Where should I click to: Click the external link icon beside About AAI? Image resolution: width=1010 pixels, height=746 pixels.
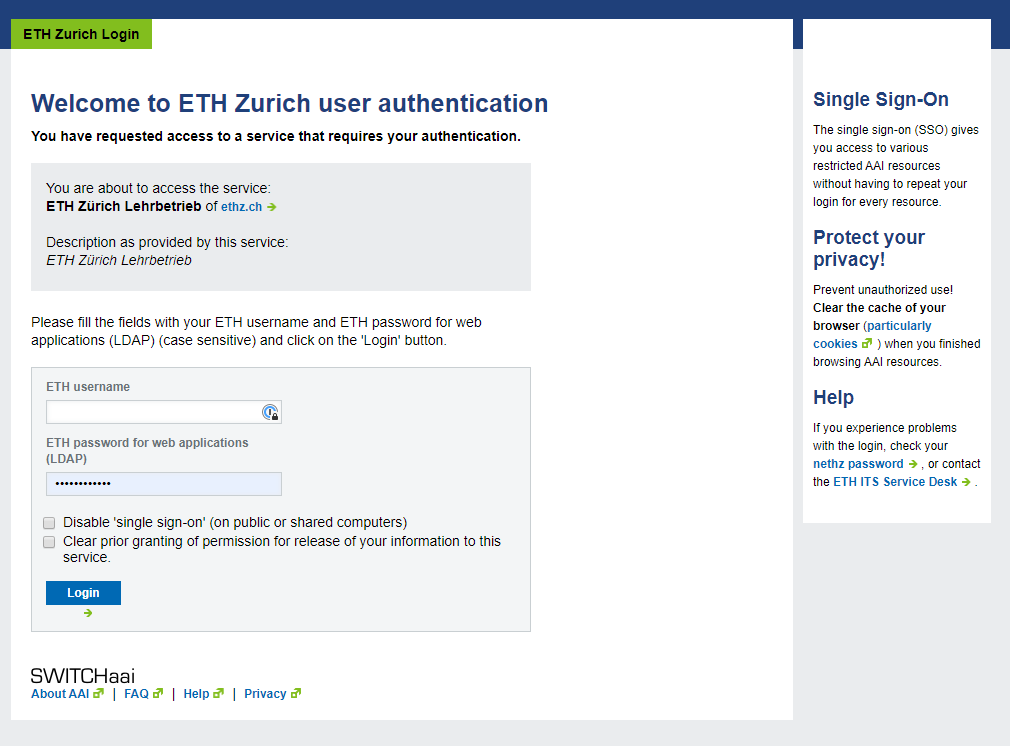pyautogui.click(x=99, y=693)
